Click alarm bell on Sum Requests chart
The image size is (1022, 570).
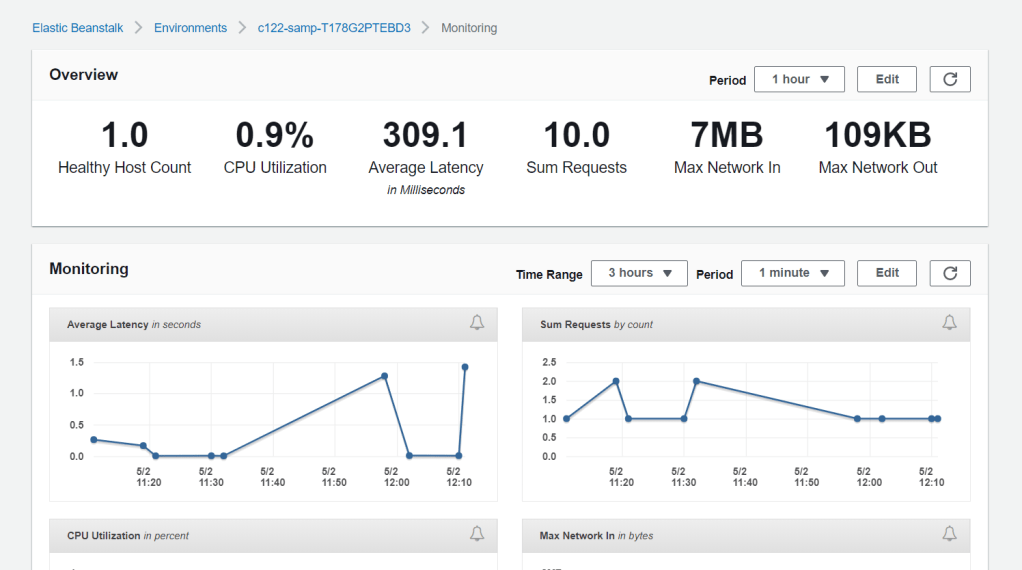point(949,322)
